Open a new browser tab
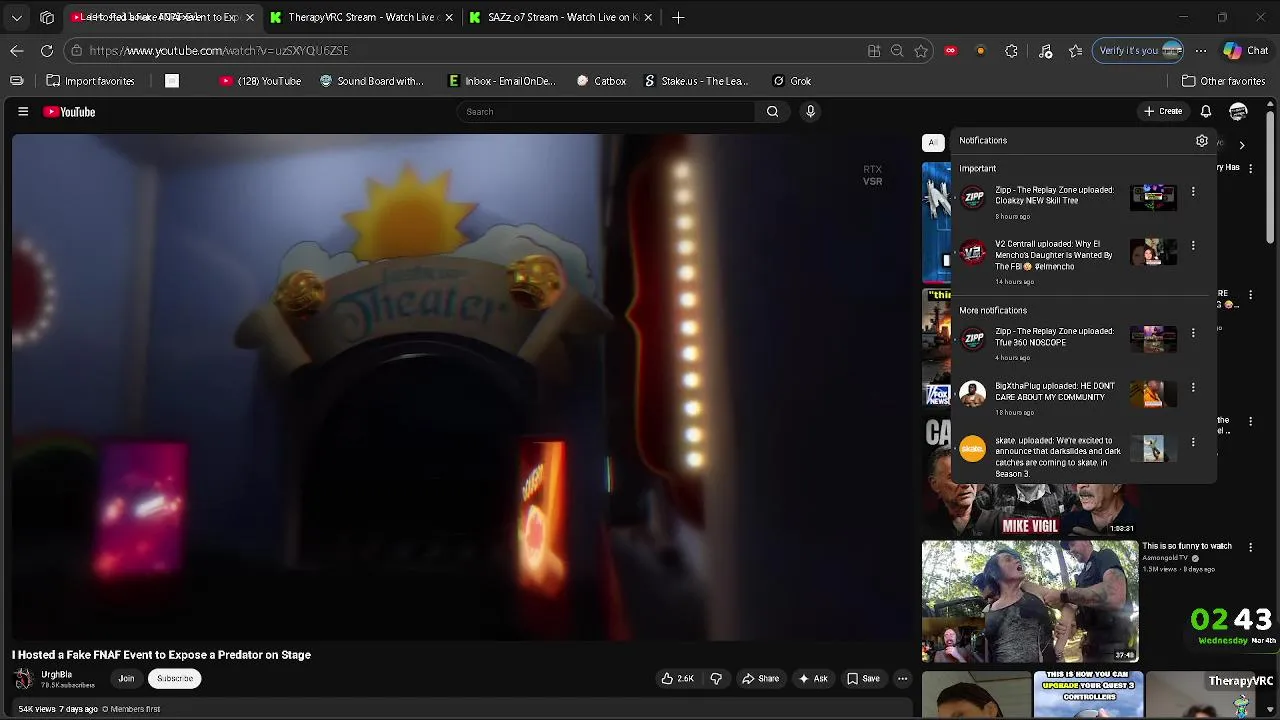This screenshot has height=720, width=1280. click(x=678, y=17)
